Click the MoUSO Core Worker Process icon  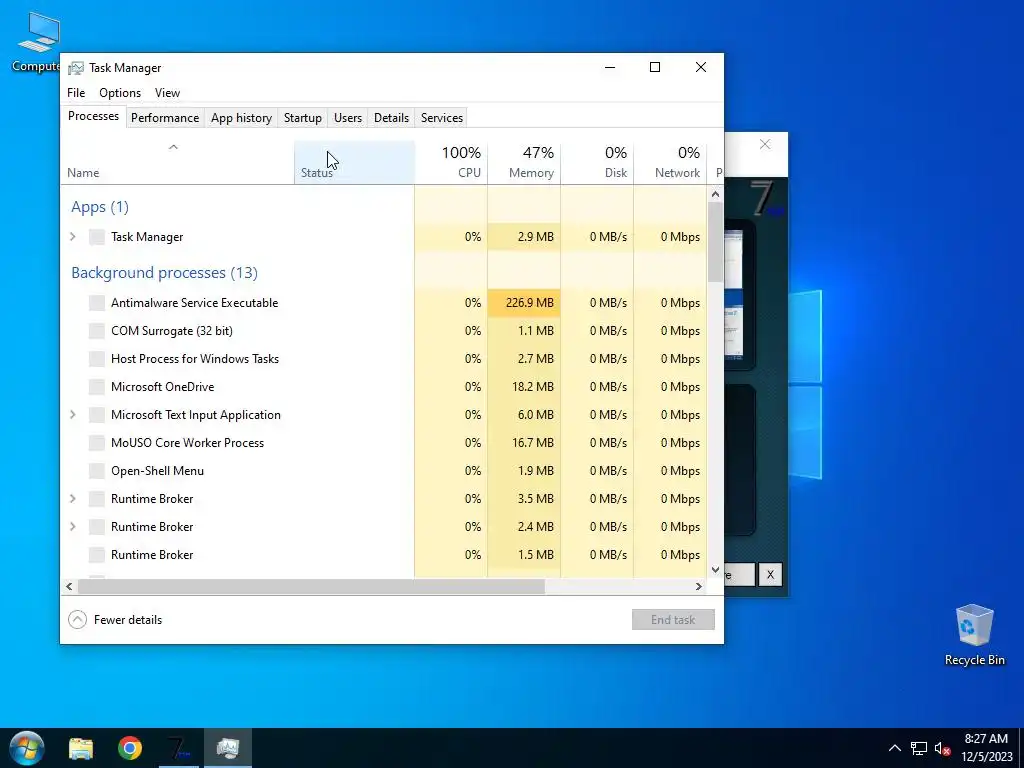click(x=97, y=443)
